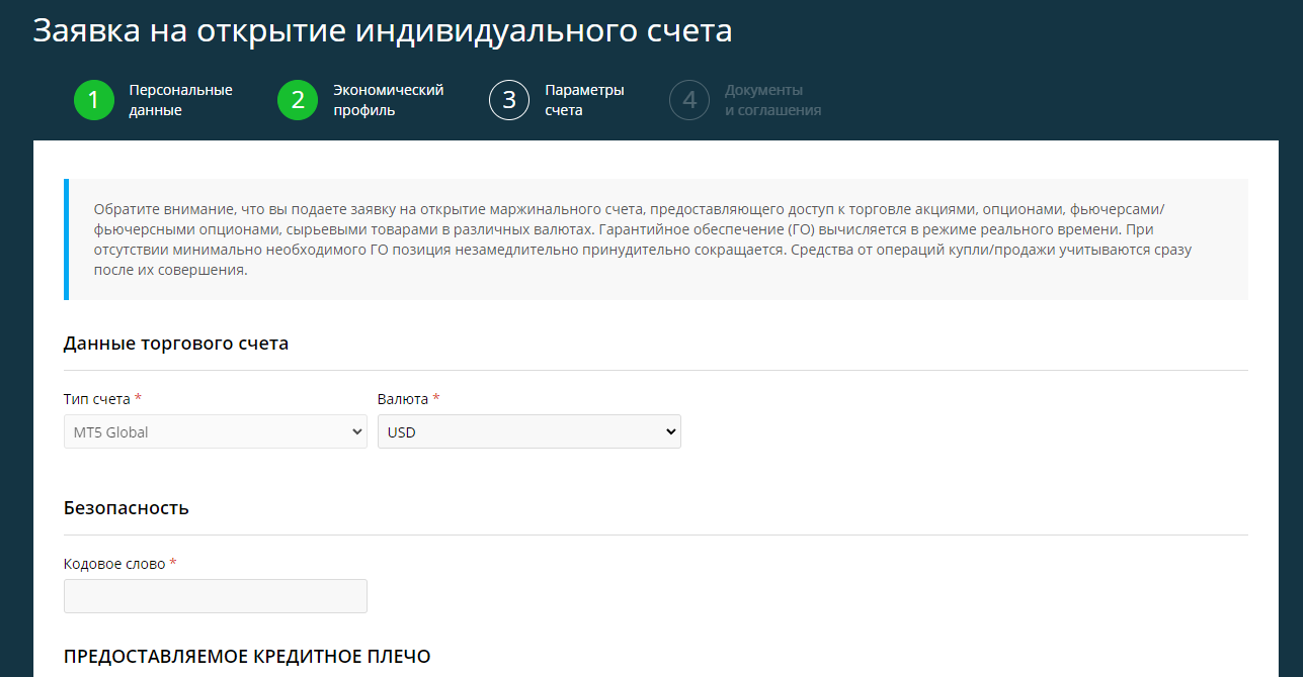The width and height of the screenshot is (1303, 677).
Task: Click the page title Заявка на открытие
Action: coord(382,30)
